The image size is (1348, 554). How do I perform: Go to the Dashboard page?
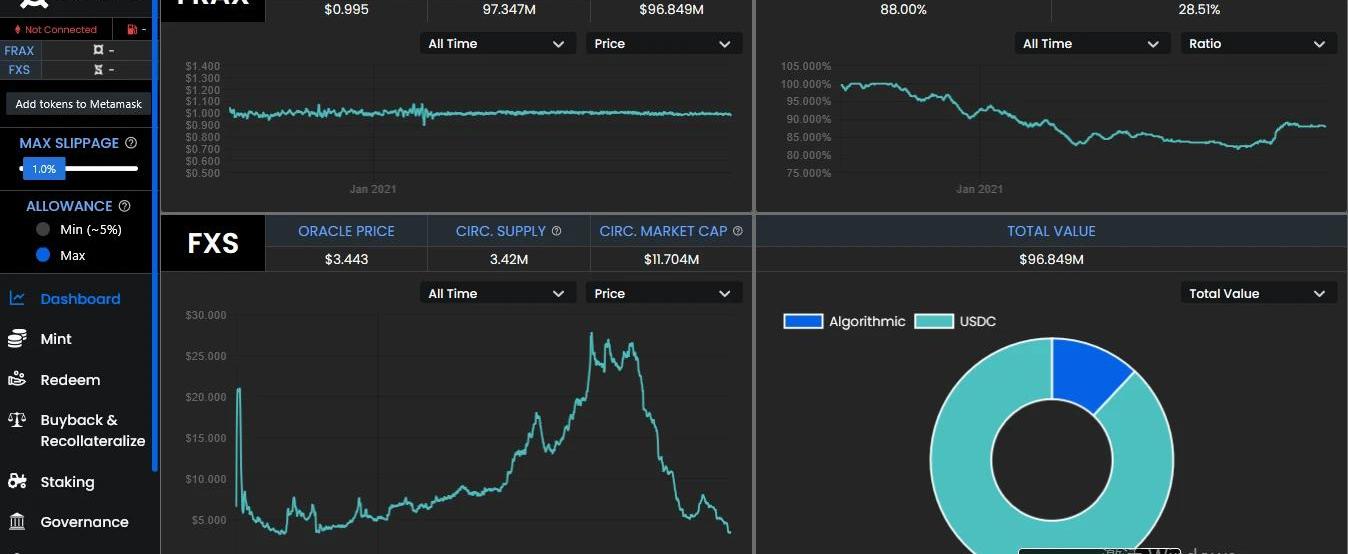[80, 299]
